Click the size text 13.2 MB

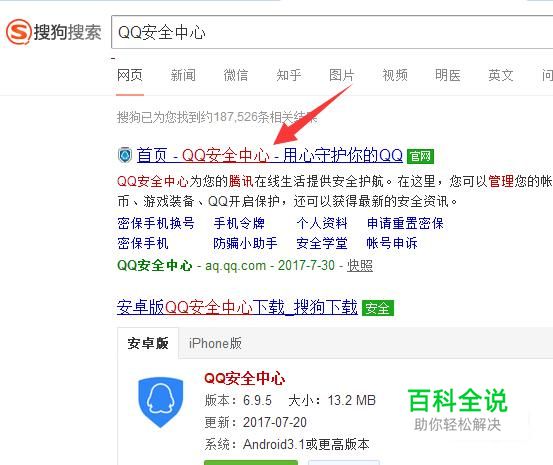352,400
